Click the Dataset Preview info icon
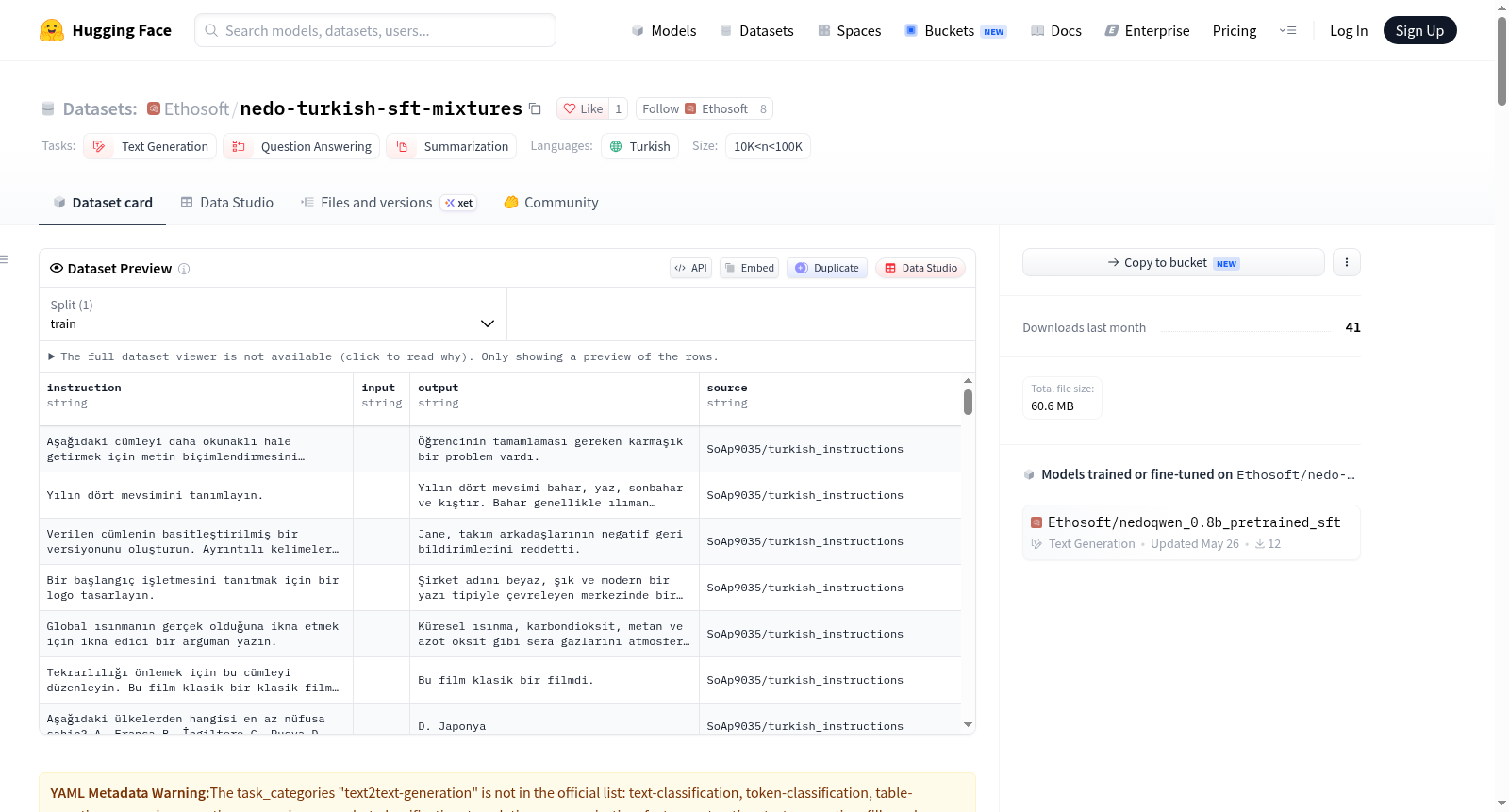Screen dimensions: 1509x812 pos(184,269)
